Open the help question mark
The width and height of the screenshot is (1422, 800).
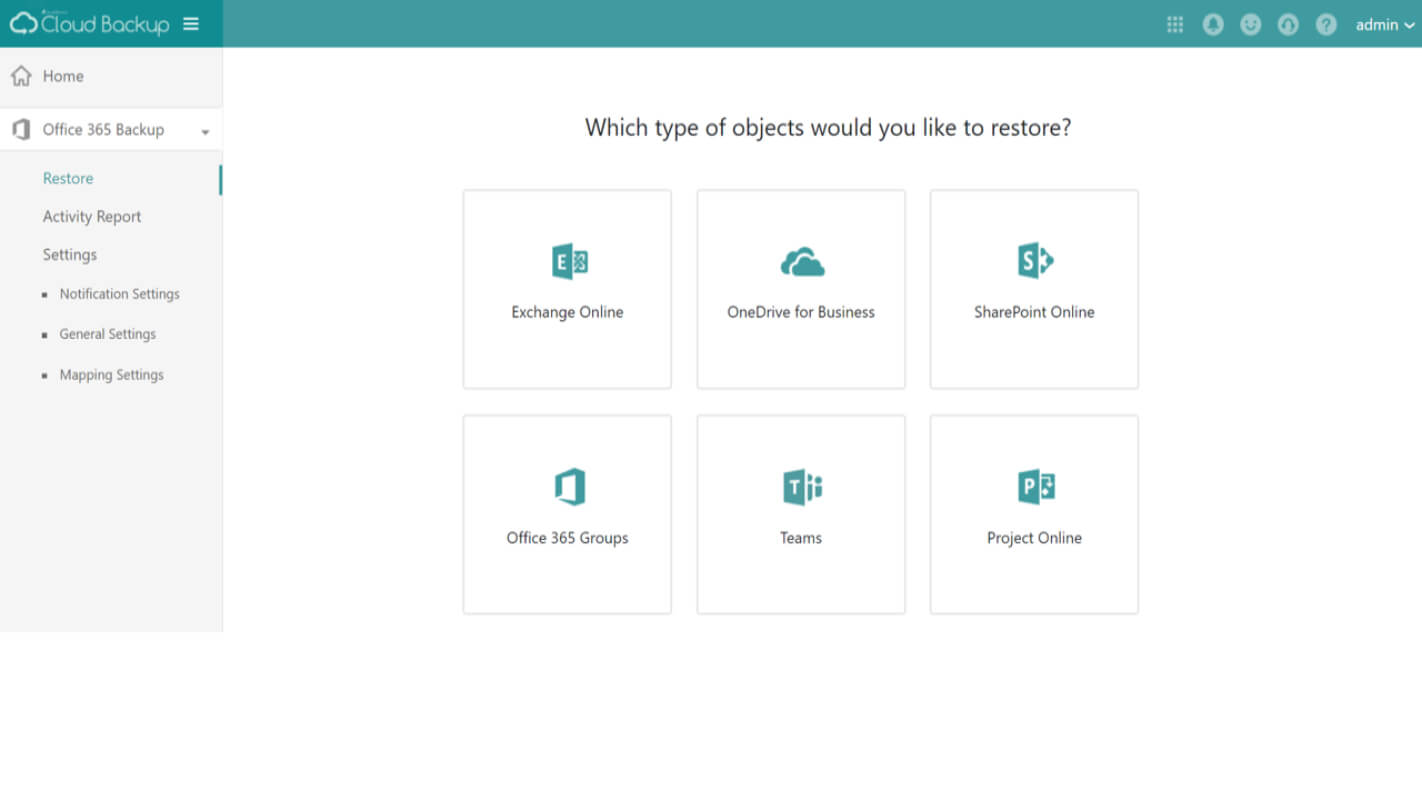coord(1326,25)
